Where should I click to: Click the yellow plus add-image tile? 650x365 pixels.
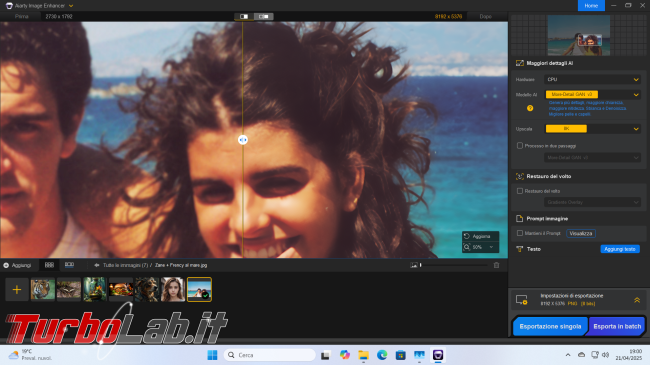pos(17,290)
